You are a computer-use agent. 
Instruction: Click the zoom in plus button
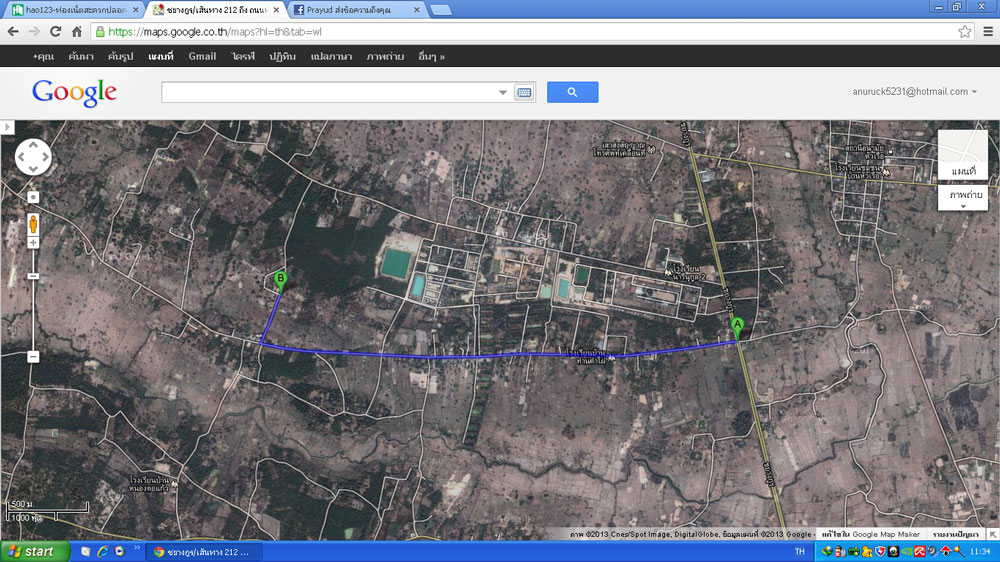pyautogui.click(x=33, y=242)
